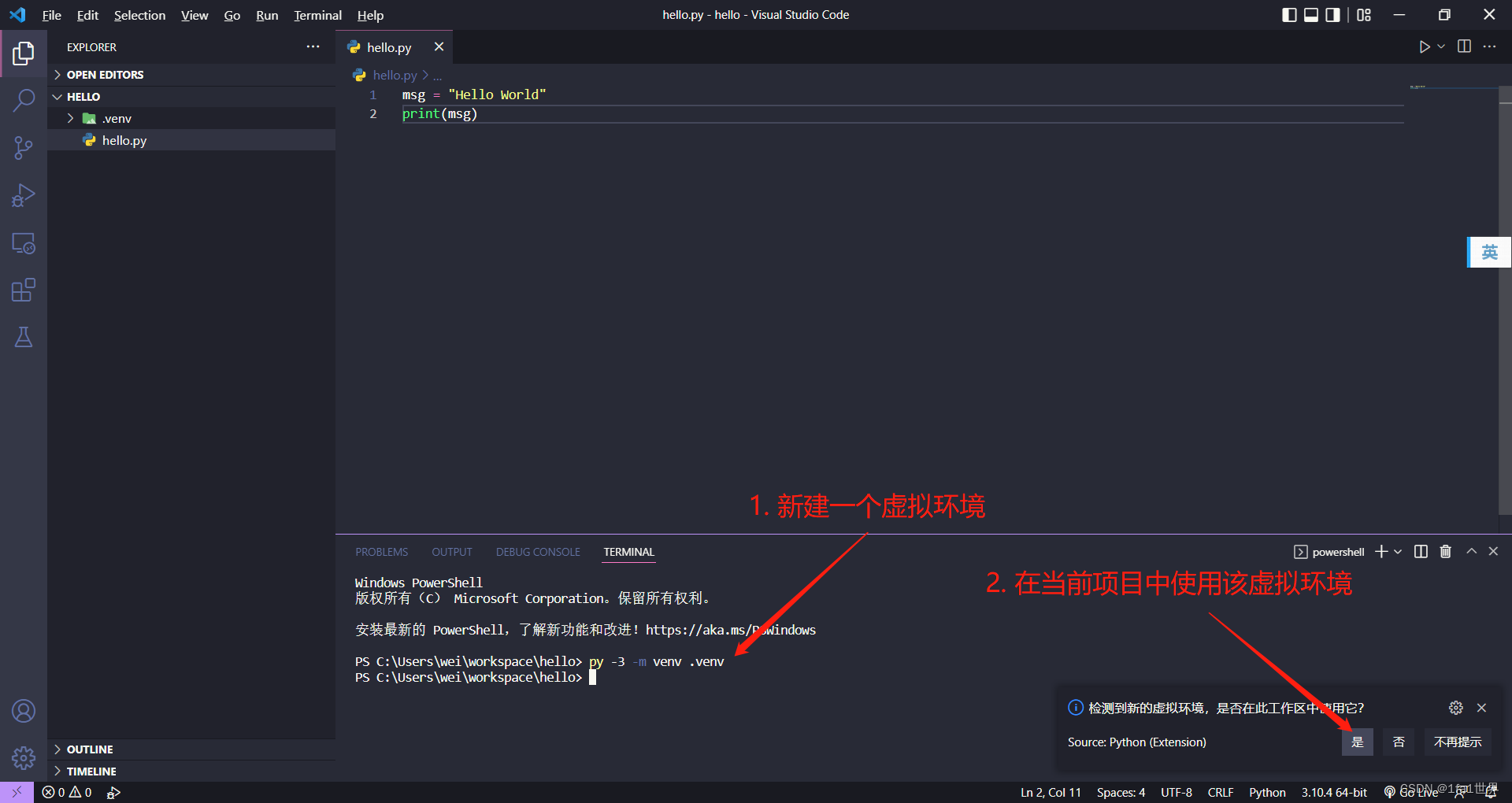Create a new terminal with plus icon
Image resolution: width=1512 pixels, height=803 pixels.
[1381, 552]
